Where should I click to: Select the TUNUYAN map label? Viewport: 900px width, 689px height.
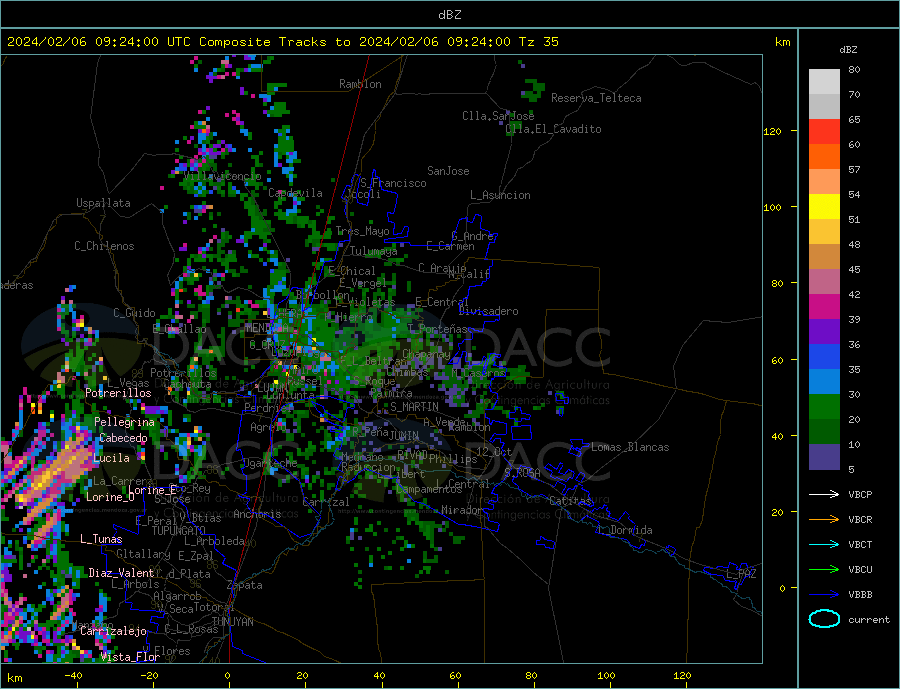(232, 622)
